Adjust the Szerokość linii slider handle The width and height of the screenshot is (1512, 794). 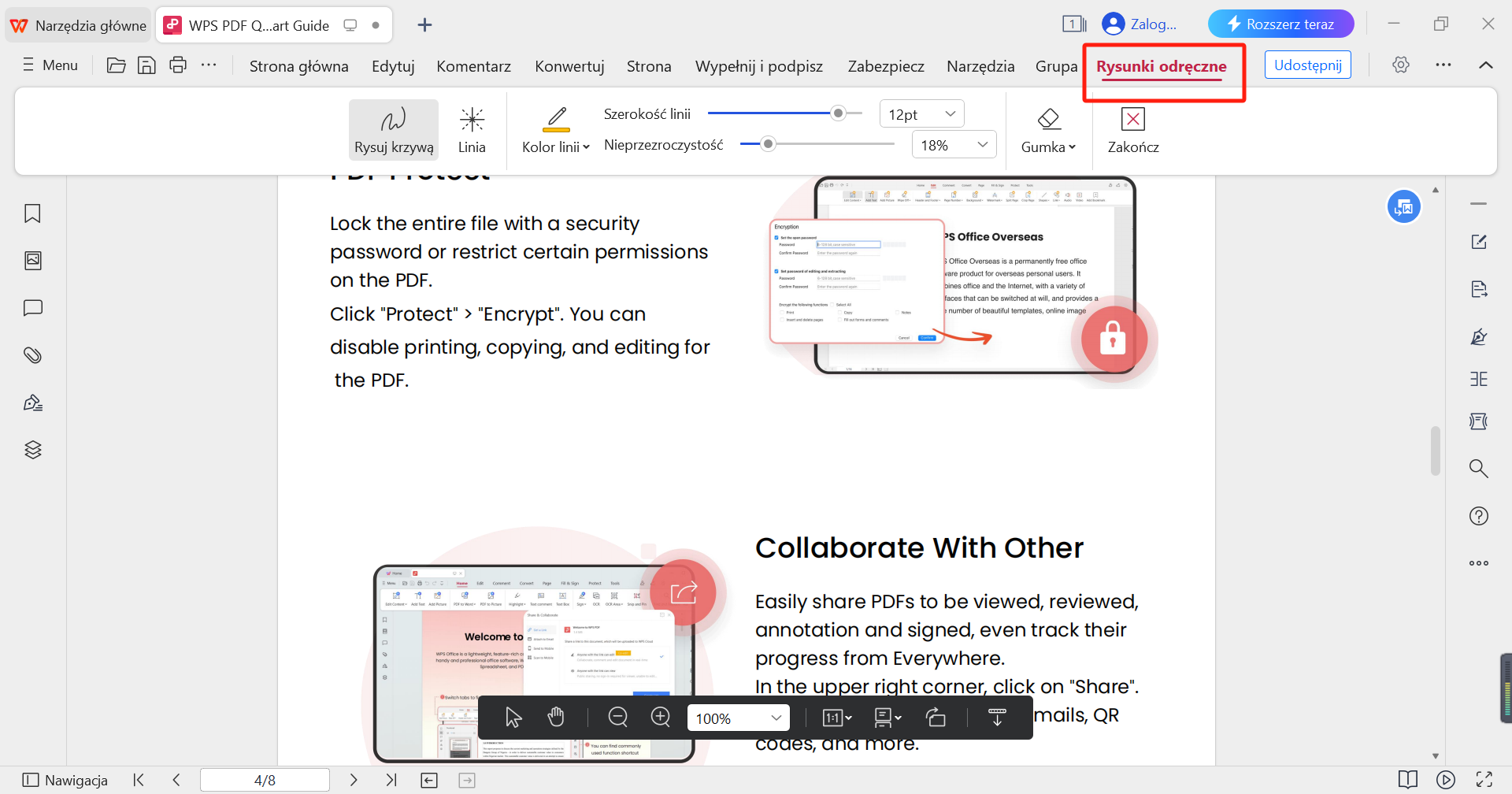[x=839, y=113]
